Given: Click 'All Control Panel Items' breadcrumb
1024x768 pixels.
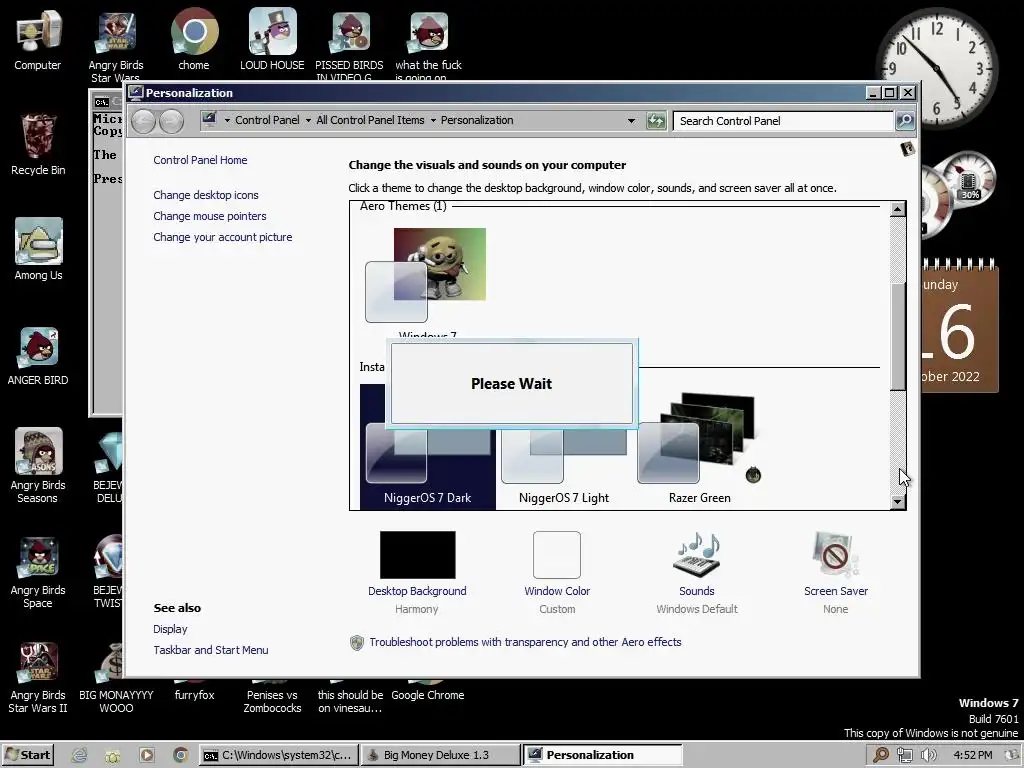Looking at the screenshot, I should (370, 120).
